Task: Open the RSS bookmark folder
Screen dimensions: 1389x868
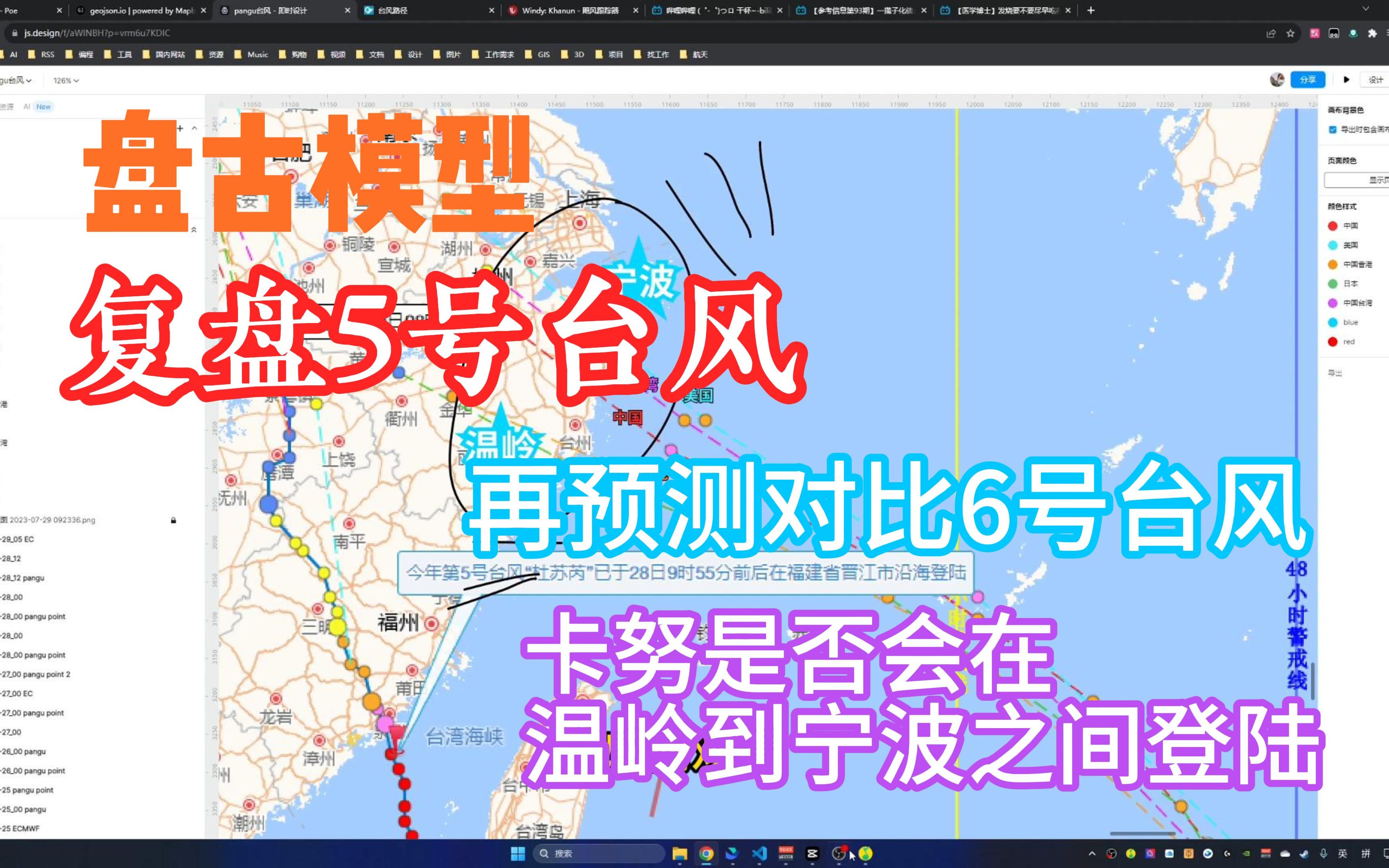Action: (x=41, y=55)
